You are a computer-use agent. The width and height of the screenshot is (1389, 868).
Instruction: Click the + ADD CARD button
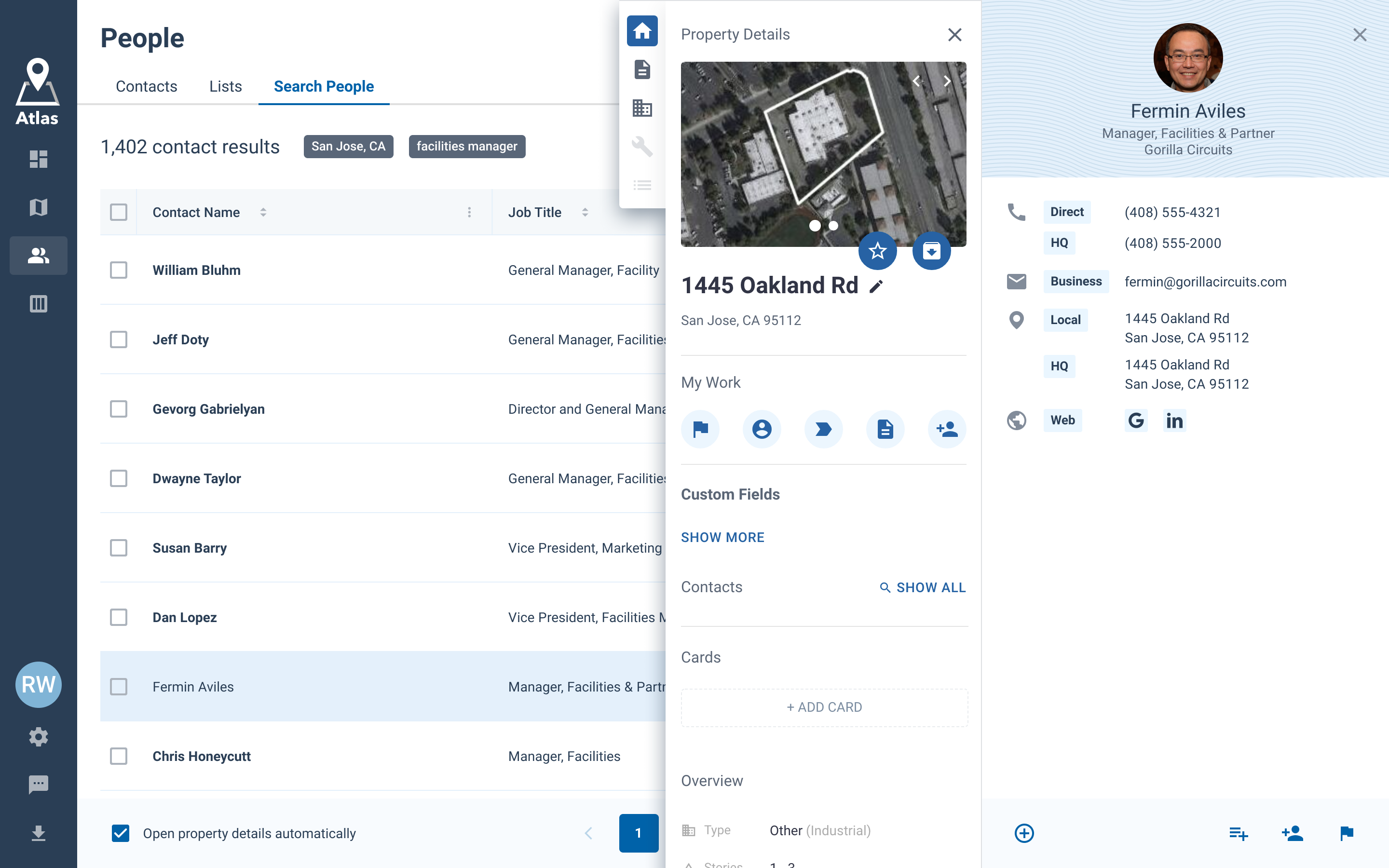coord(824,707)
